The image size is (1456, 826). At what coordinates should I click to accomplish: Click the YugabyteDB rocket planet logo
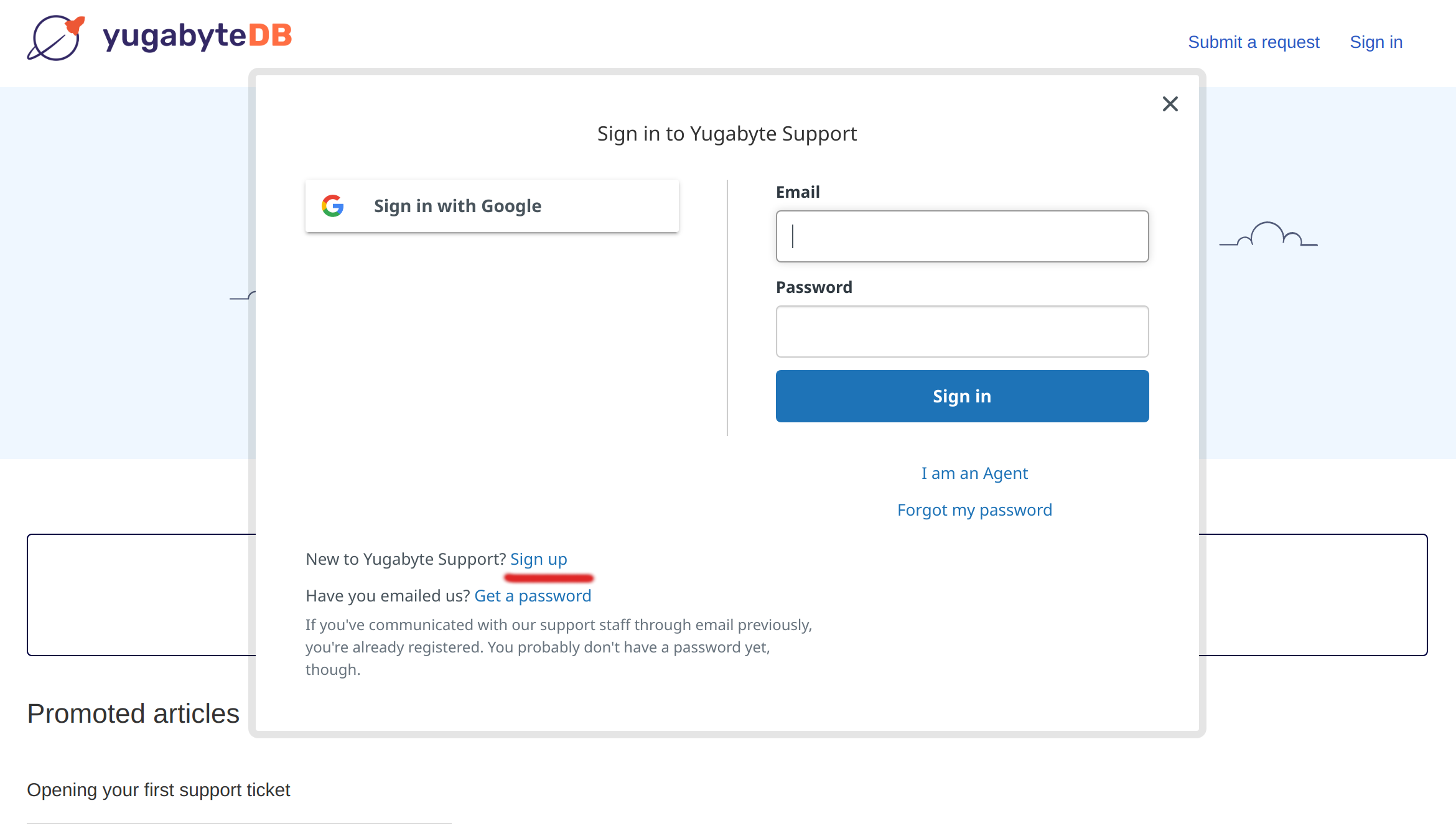point(56,37)
